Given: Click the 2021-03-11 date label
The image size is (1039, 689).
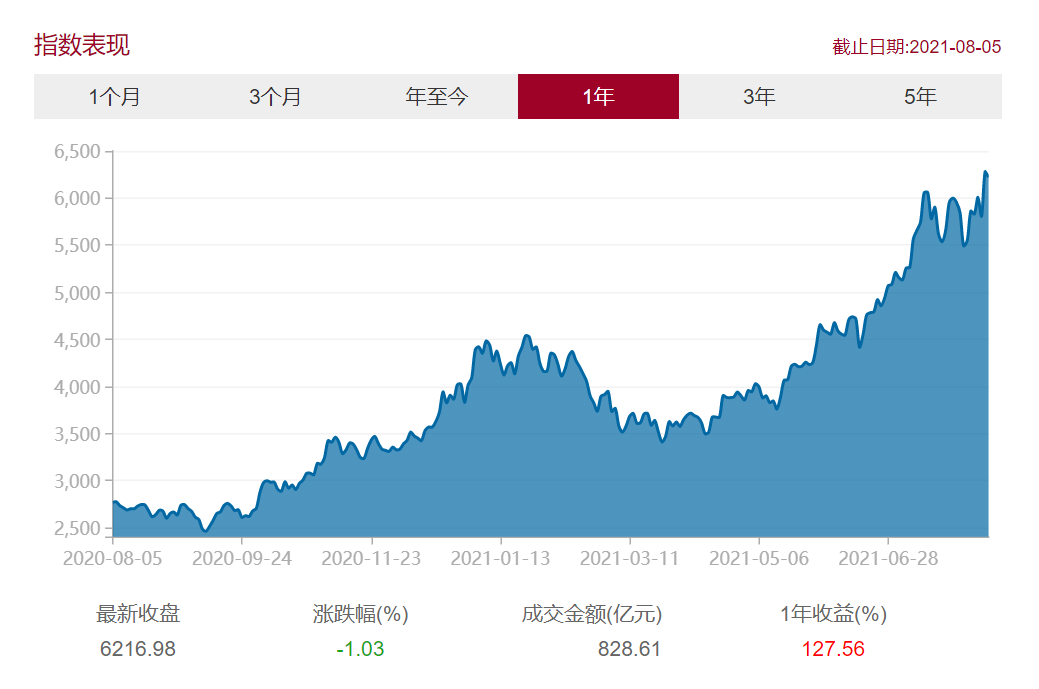Looking at the screenshot, I should [629, 558].
